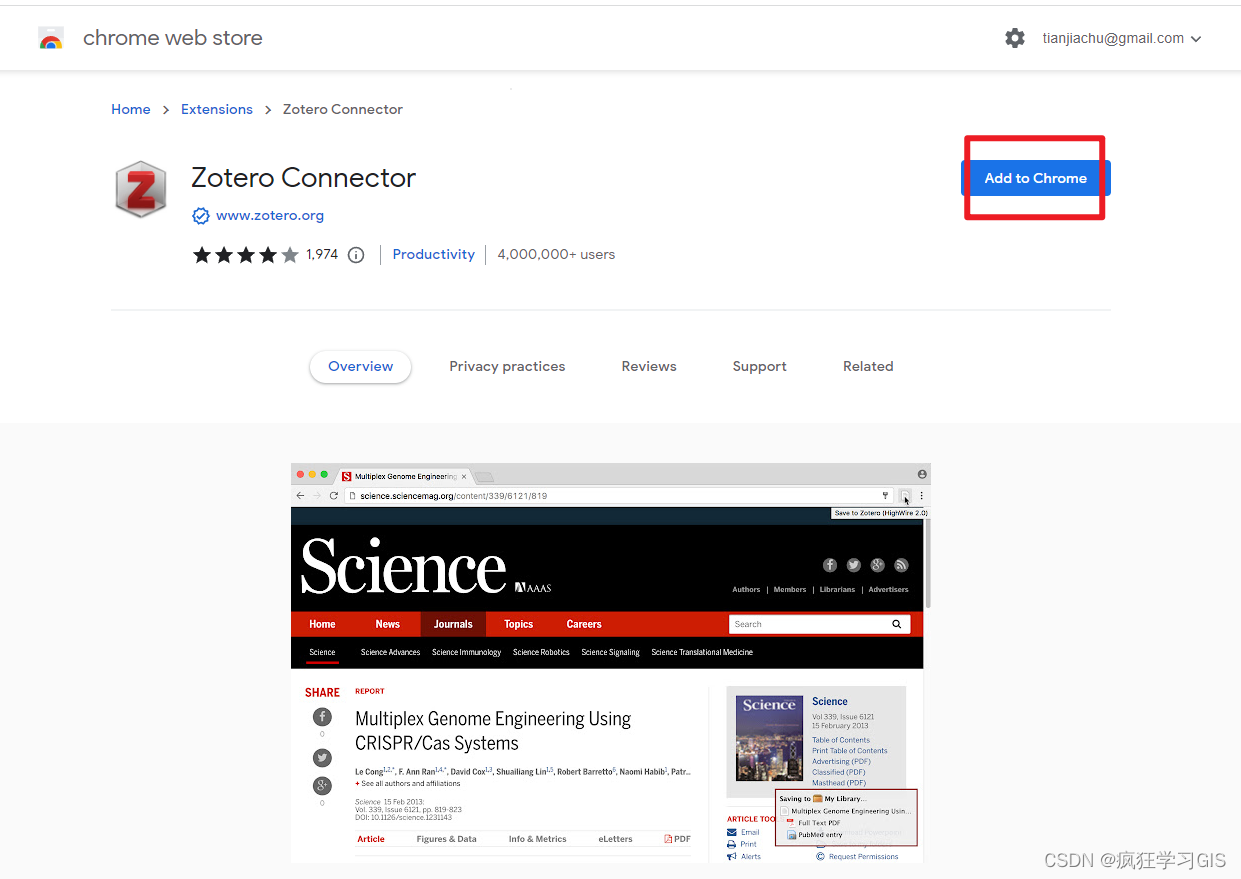Open the Privacy practices tab
This screenshot has height=879, width=1241.
[x=507, y=366]
